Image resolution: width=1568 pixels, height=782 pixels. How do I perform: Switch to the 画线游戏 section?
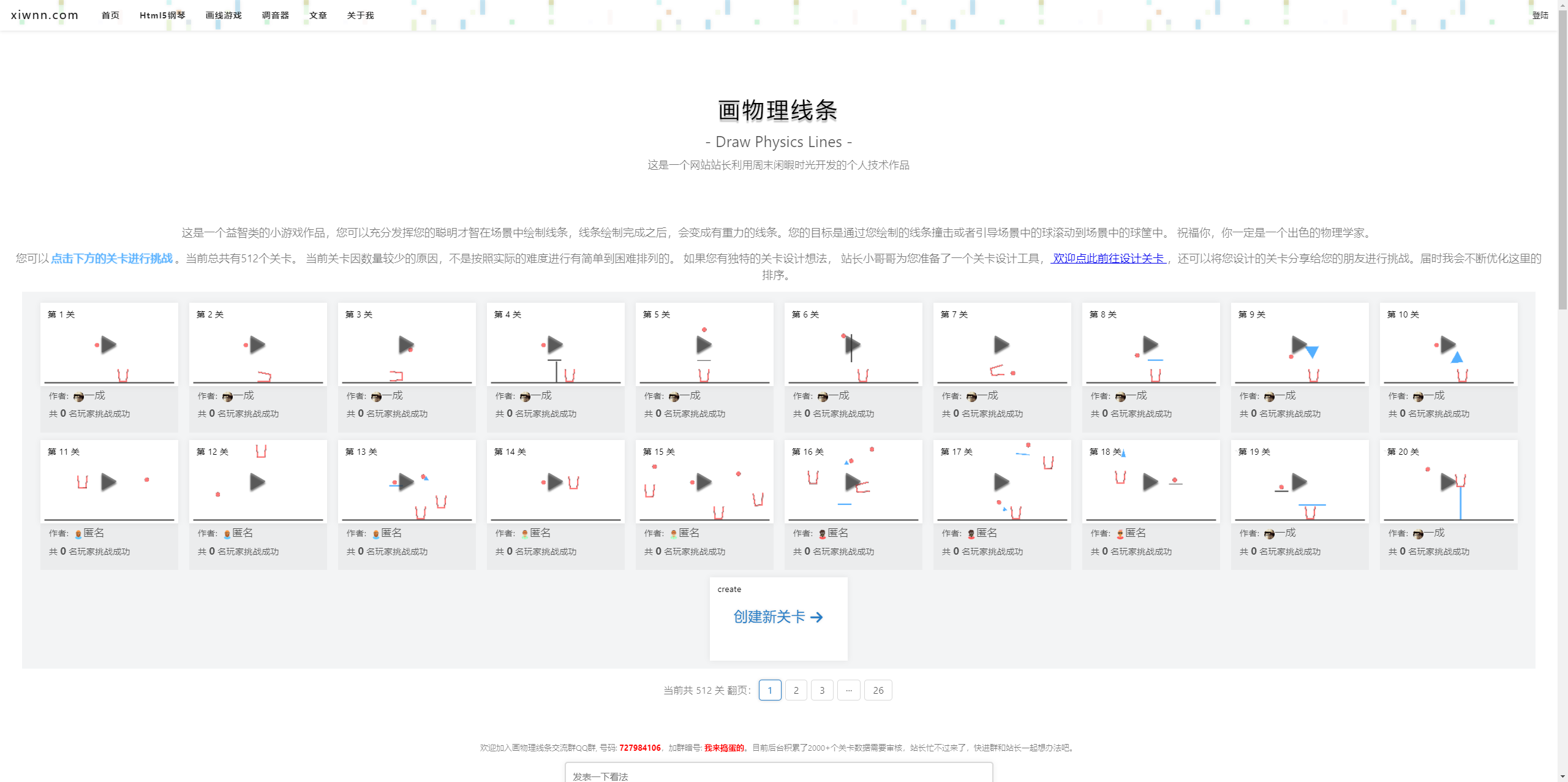click(223, 15)
